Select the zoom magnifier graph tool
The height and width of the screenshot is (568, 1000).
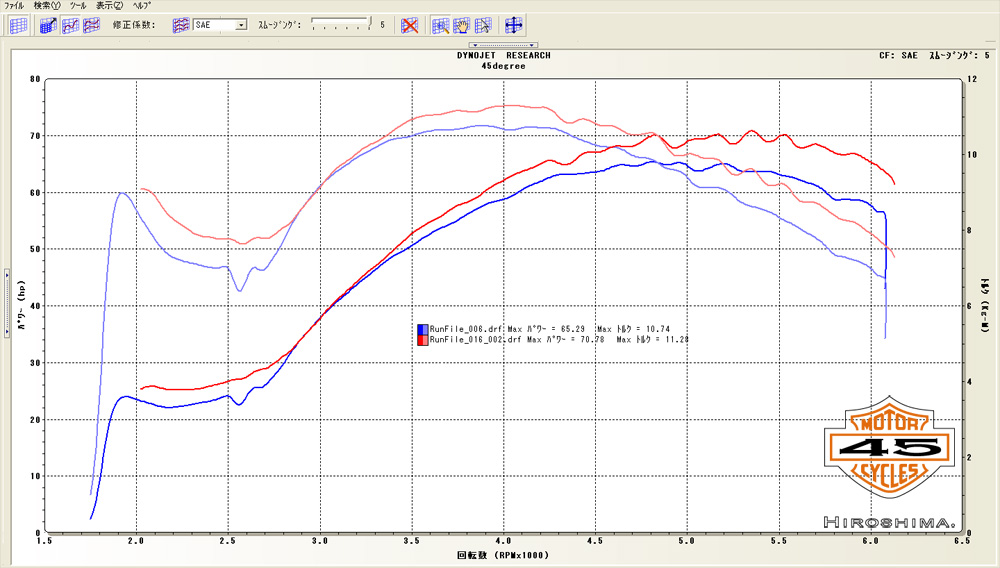(440, 25)
